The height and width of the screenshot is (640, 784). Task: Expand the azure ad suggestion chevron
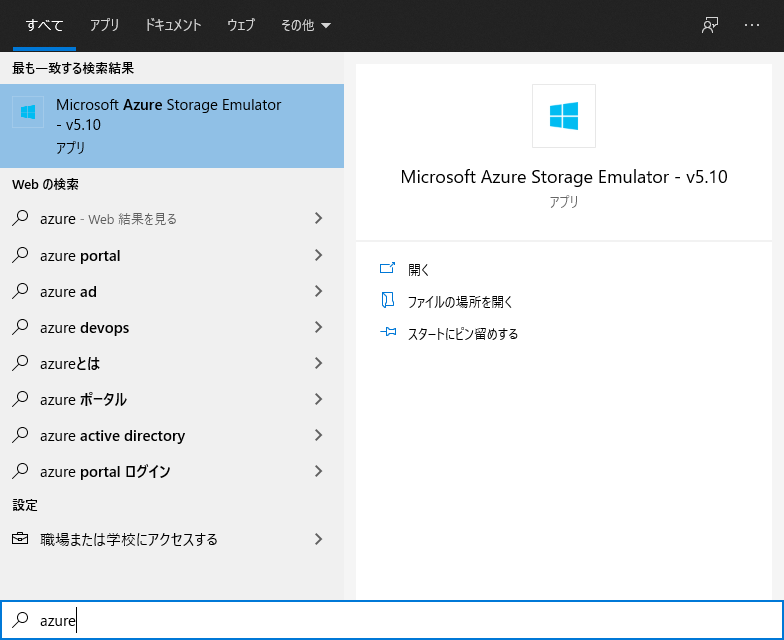pos(318,291)
